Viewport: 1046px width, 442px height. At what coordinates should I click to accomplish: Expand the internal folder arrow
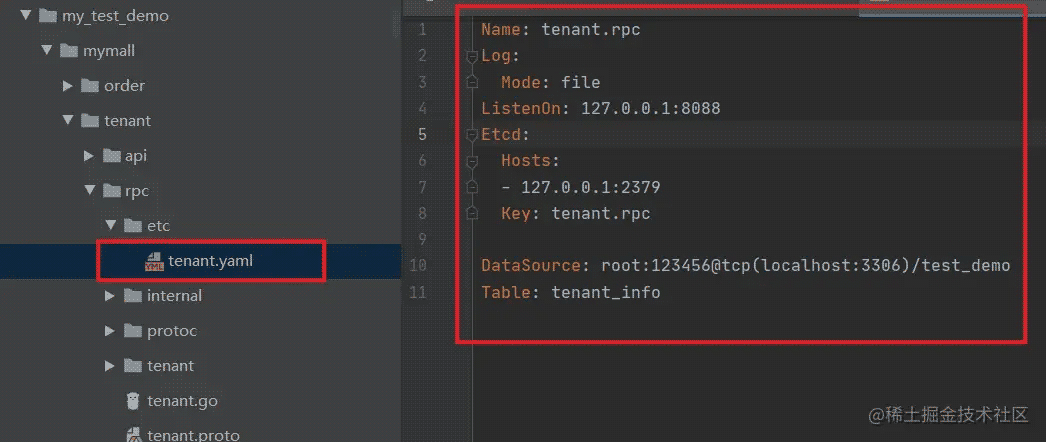click(x=110, y=296)
